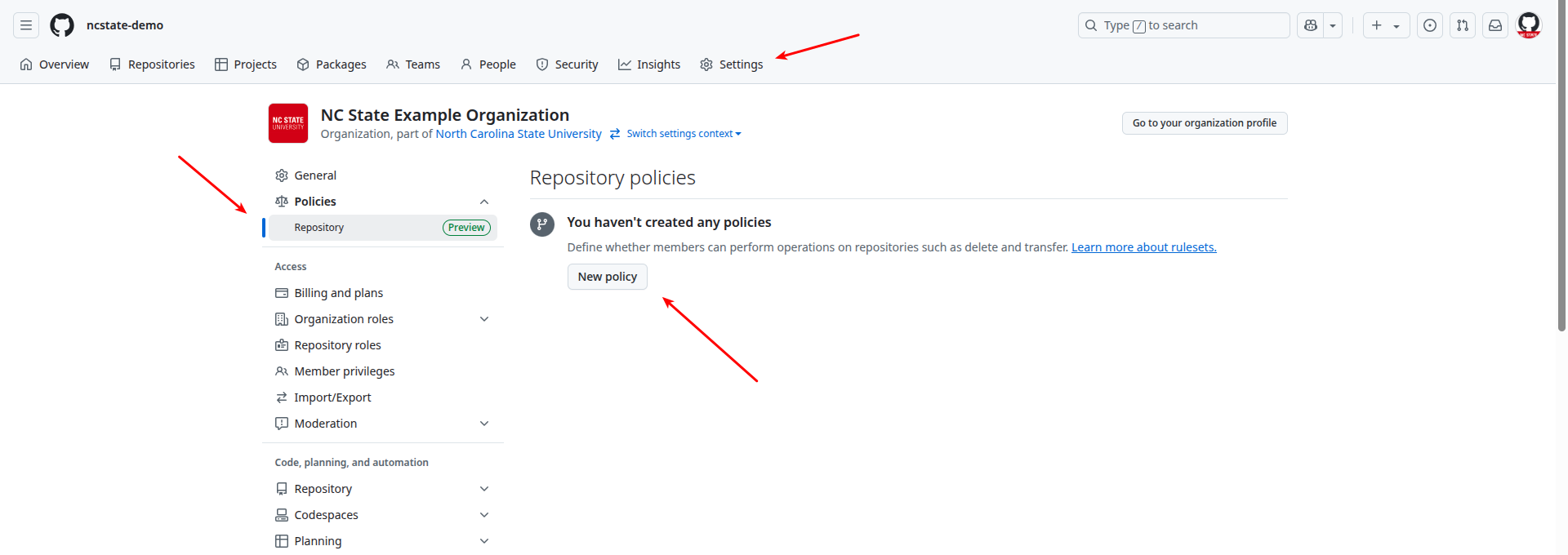Select Member privileges in sidebar
This screenshot has height=555, width=1568.
coord(344,371)
